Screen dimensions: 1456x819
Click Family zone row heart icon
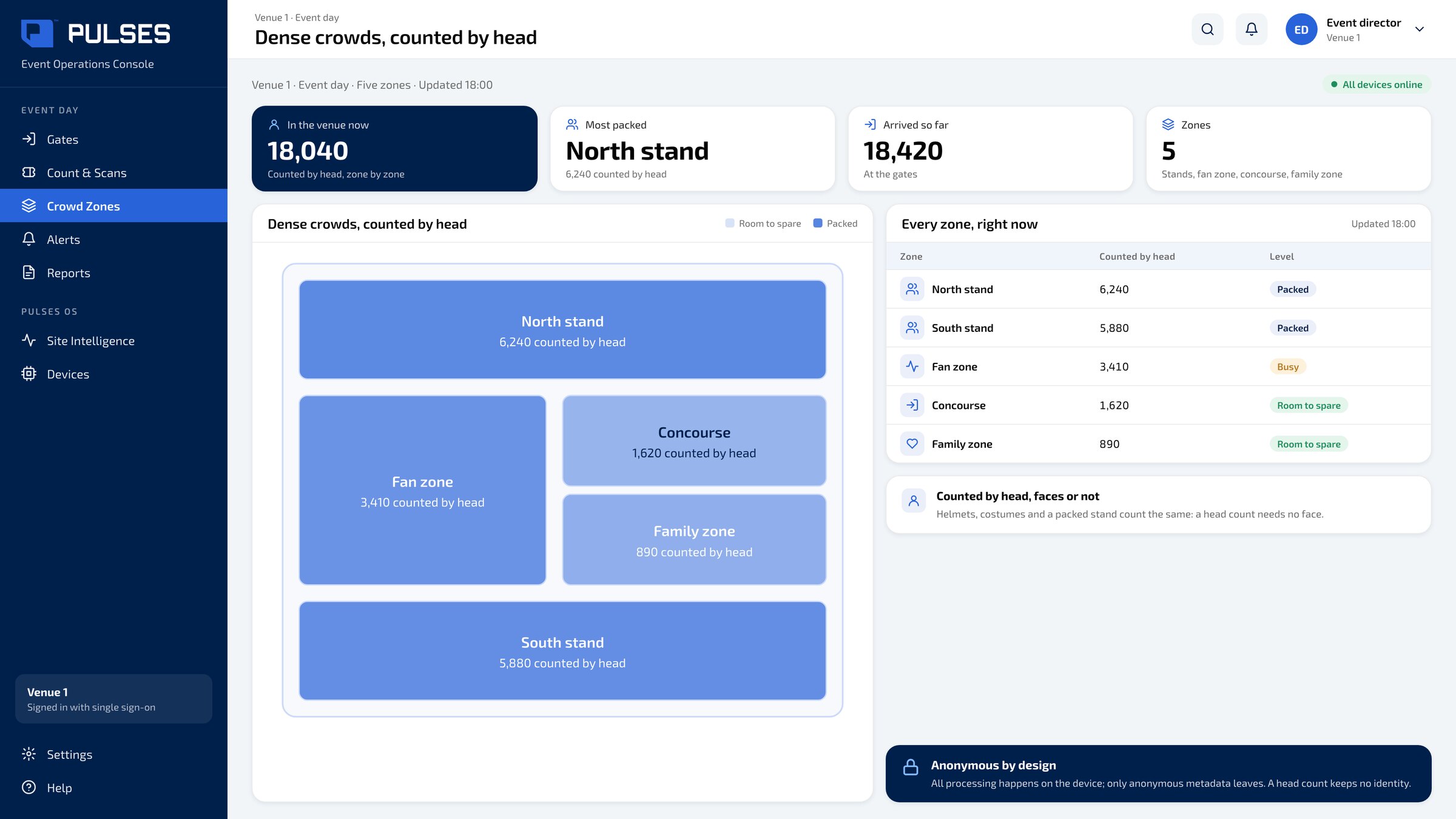click(912, 443)
